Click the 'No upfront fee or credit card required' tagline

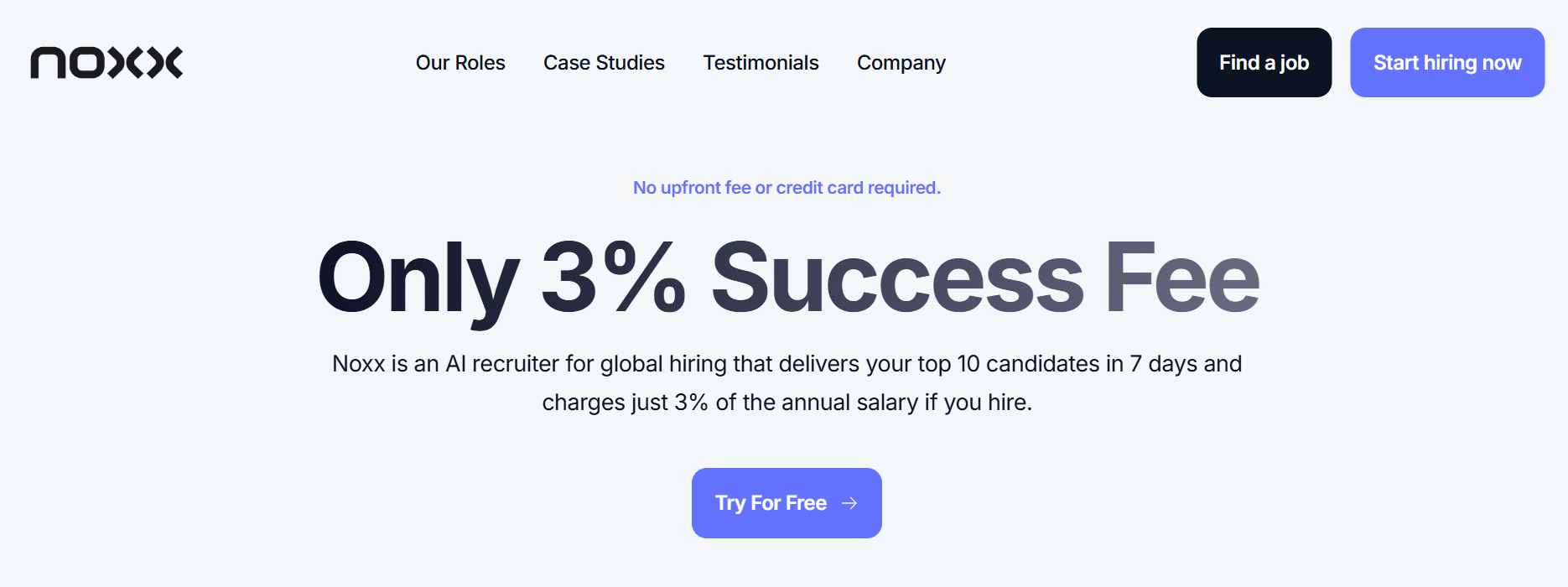(787, 187)
